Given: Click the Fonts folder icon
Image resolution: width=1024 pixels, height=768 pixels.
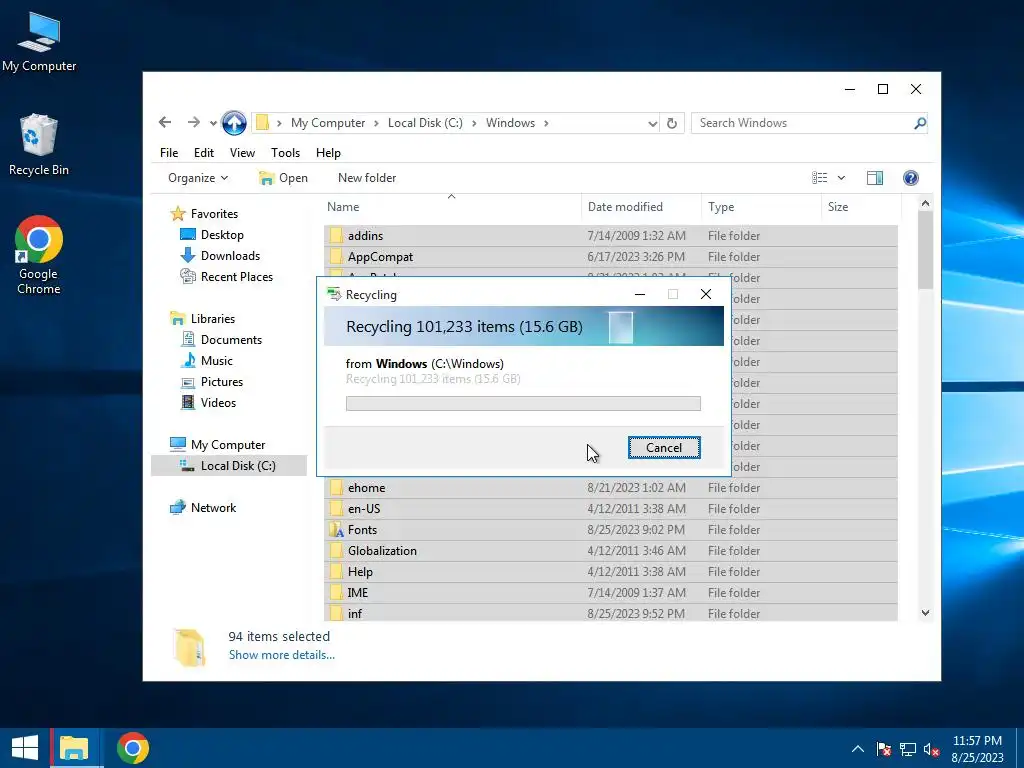Looking at the screenshot, I should click(x=336, y=529).
